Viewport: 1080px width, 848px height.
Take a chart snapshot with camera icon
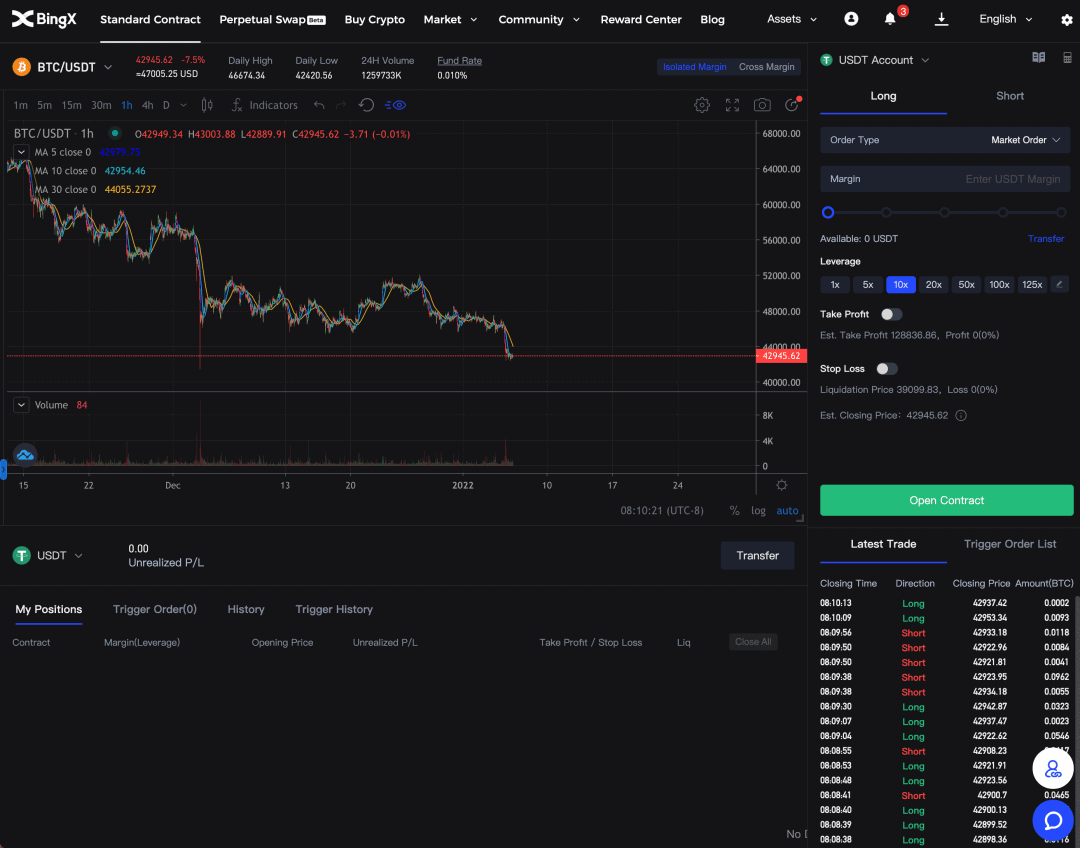click(762, 105)
